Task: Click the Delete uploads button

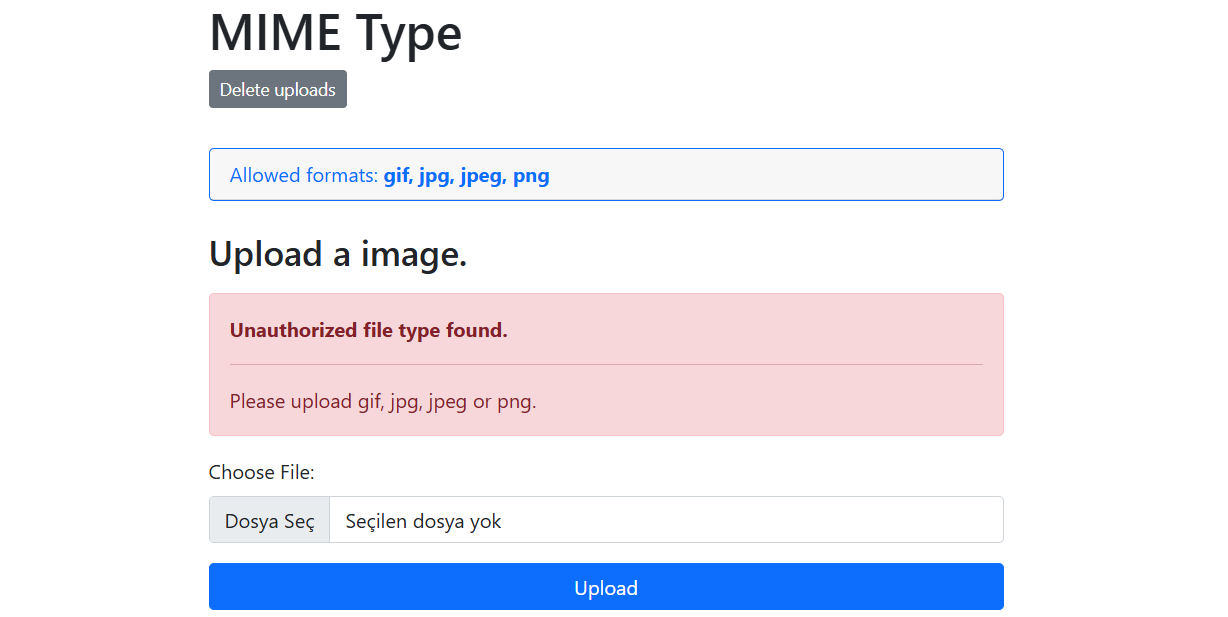Action: 278,89
